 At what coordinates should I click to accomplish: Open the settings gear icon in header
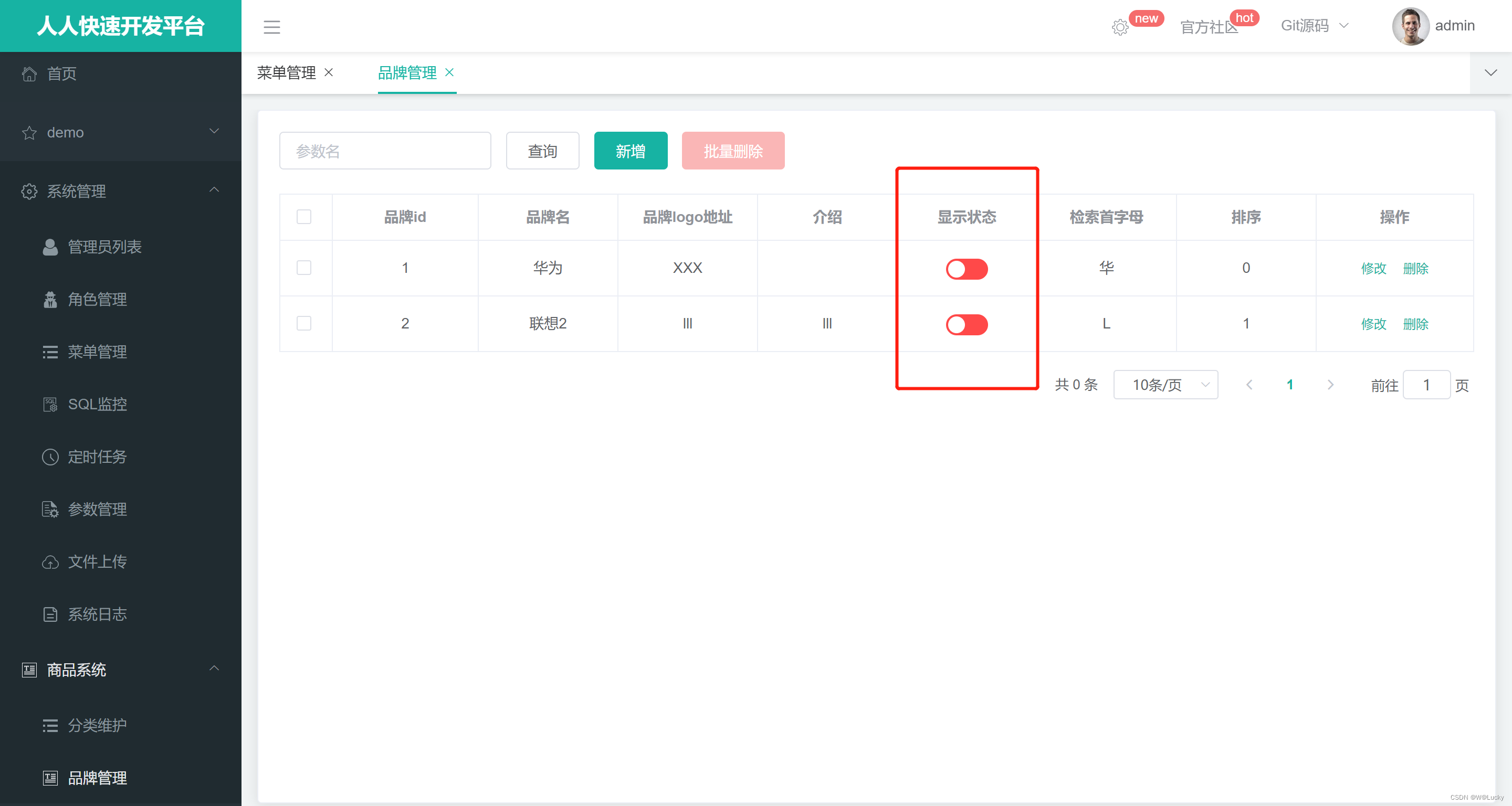pos(1119,28)
